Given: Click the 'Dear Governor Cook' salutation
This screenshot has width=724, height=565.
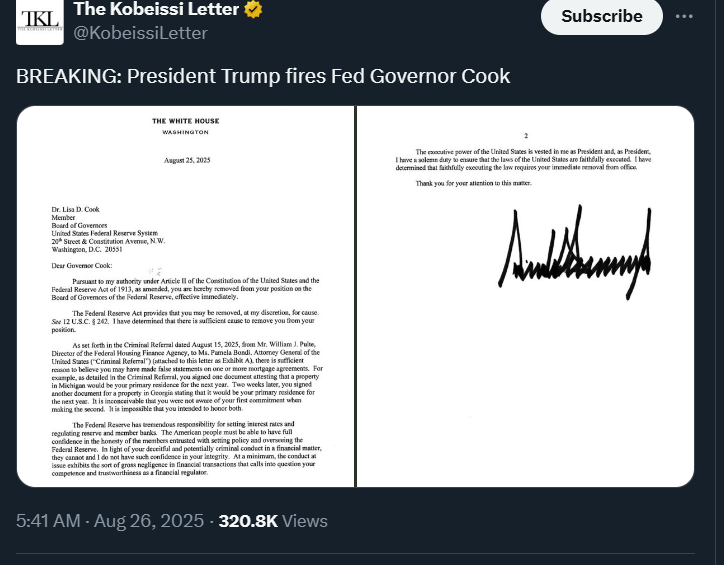Looking at the screenshot, I should point(82,265).
